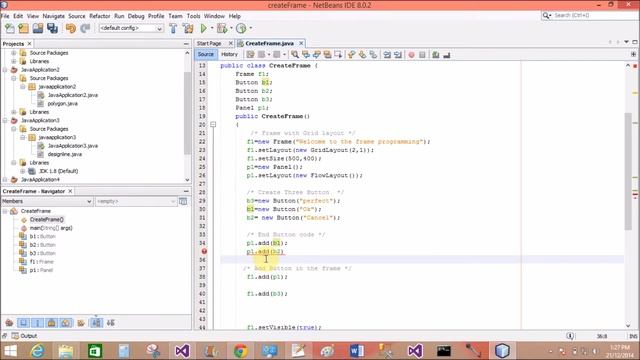
Task: Select designline.java in Projects tree
Action: (x=64, y=154)
